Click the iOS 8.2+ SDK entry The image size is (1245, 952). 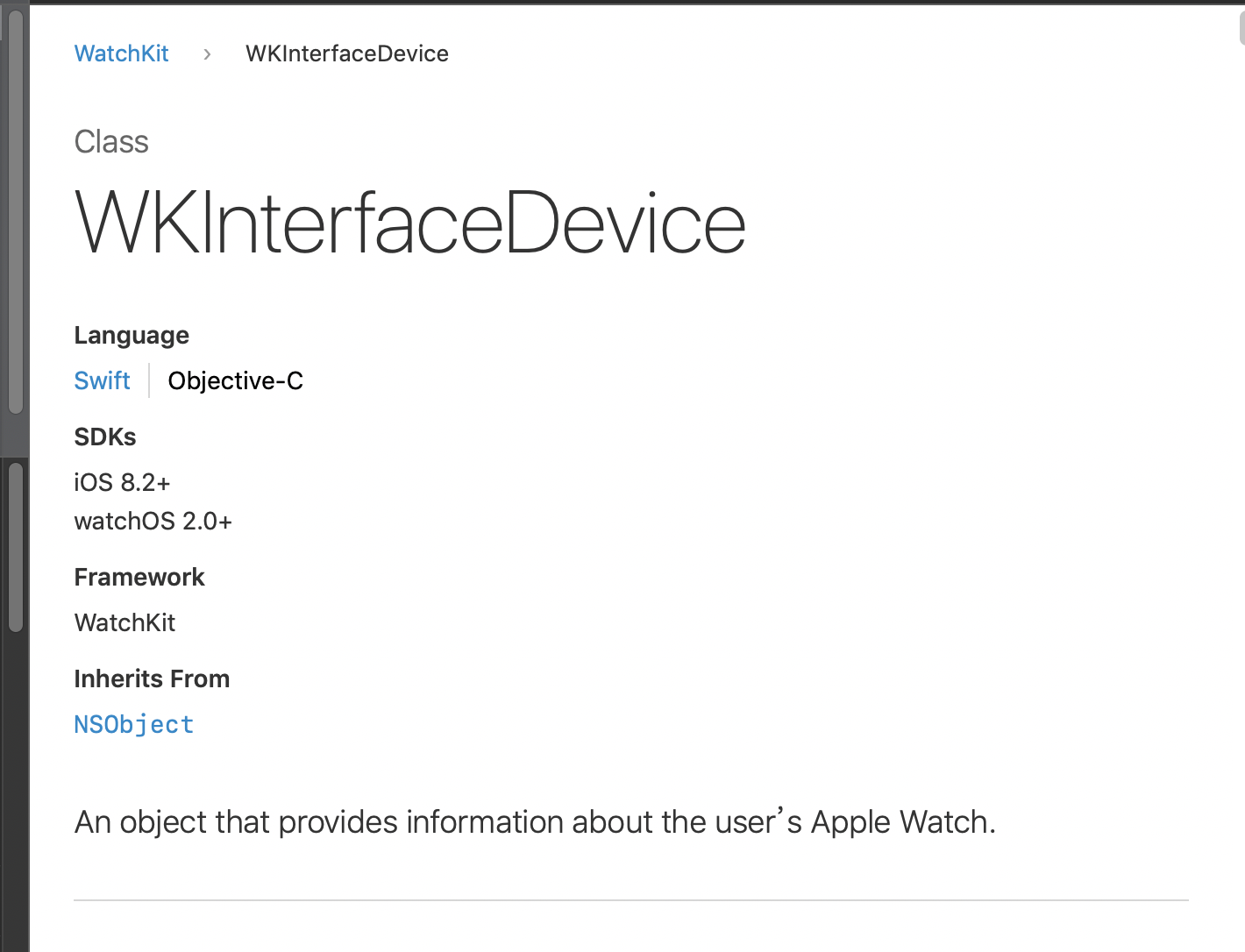click(122, 482)
